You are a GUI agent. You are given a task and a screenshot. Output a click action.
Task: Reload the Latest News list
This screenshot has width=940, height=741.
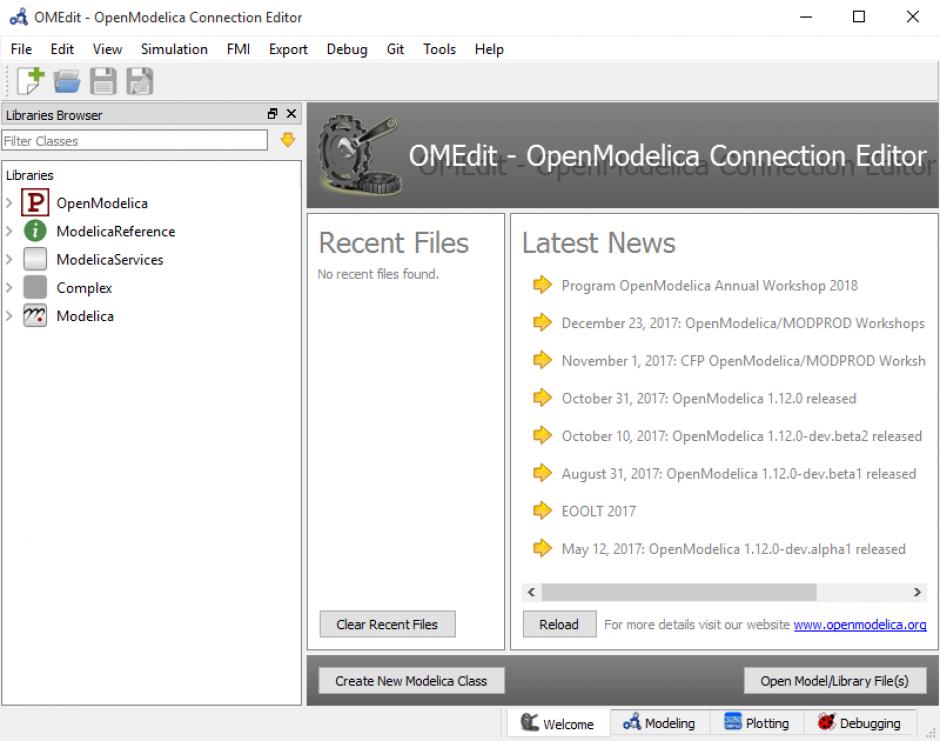[559, 624]
